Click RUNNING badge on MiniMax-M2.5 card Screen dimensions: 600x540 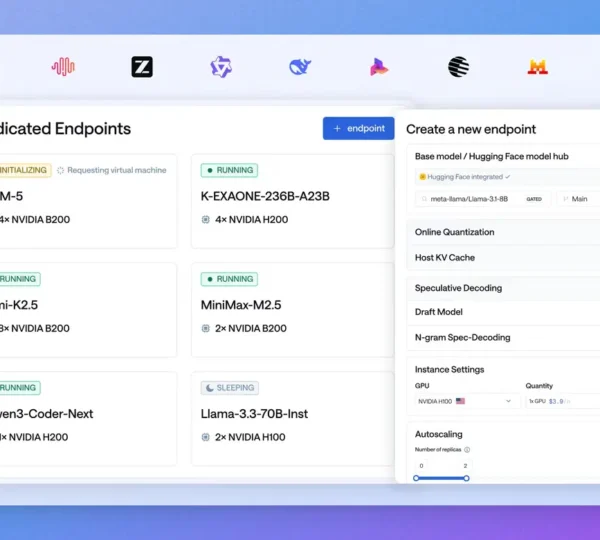[x=229, y=279]
